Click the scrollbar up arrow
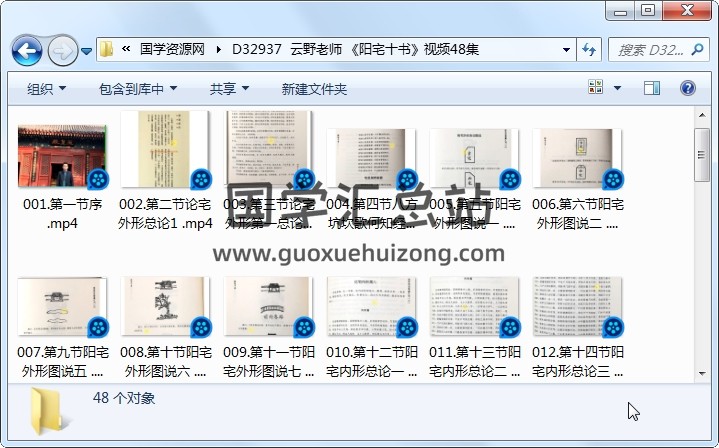 (x=702, y=115)
